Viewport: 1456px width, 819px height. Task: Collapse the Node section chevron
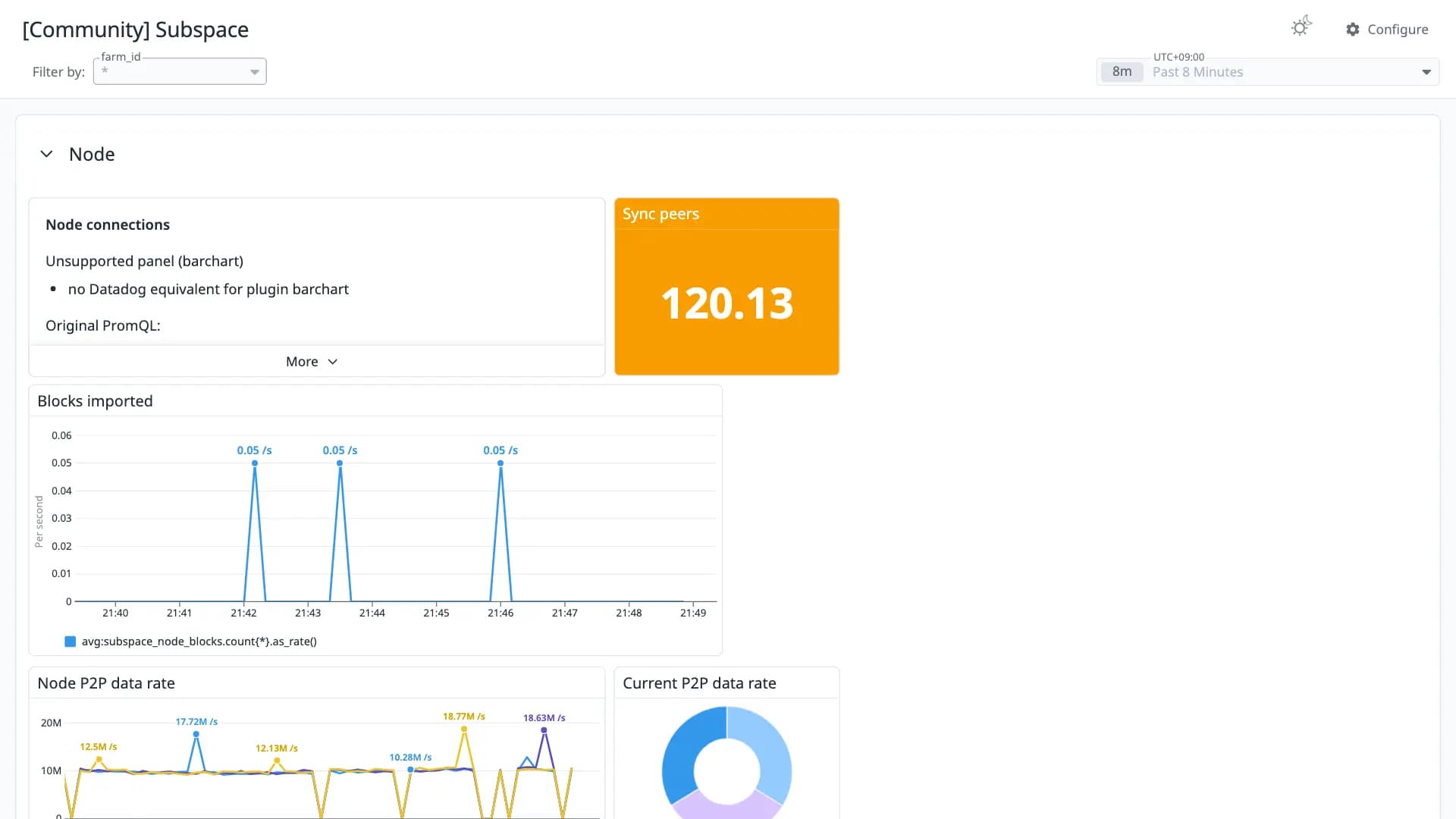tap(46, 154)
